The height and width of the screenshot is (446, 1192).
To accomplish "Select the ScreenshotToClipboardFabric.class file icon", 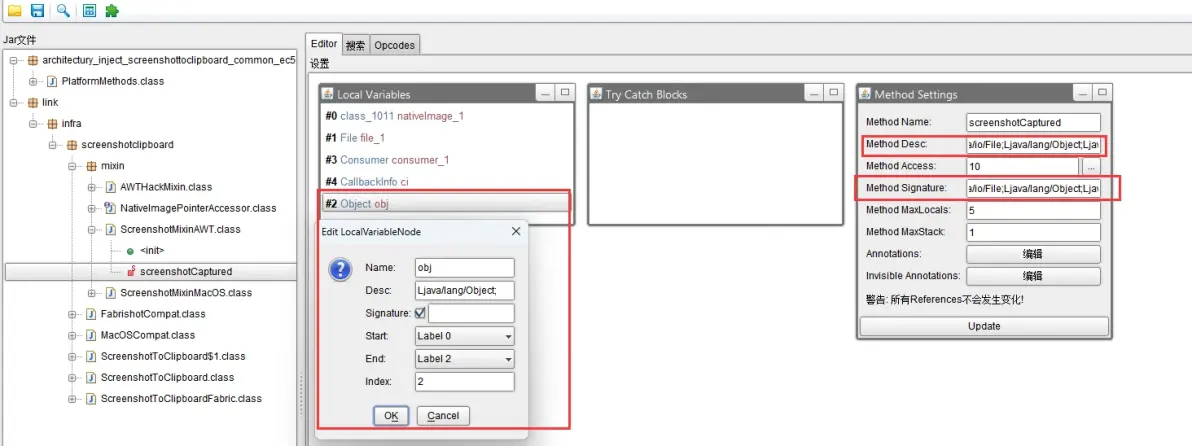I will 91,398.
